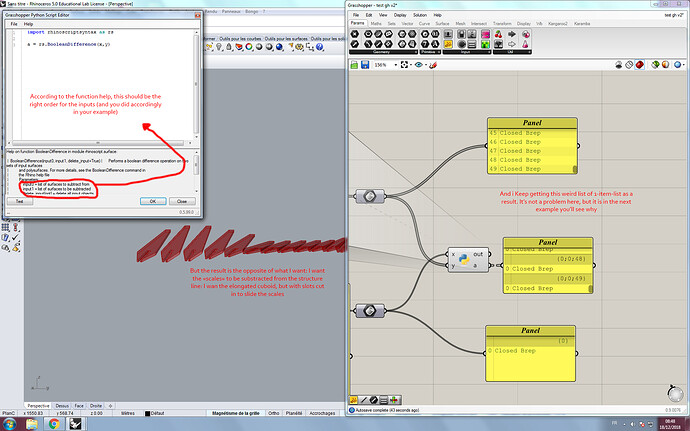
Task: Open Outils pour les surfaces toolbar tab
Action: (x=286, y=39)
